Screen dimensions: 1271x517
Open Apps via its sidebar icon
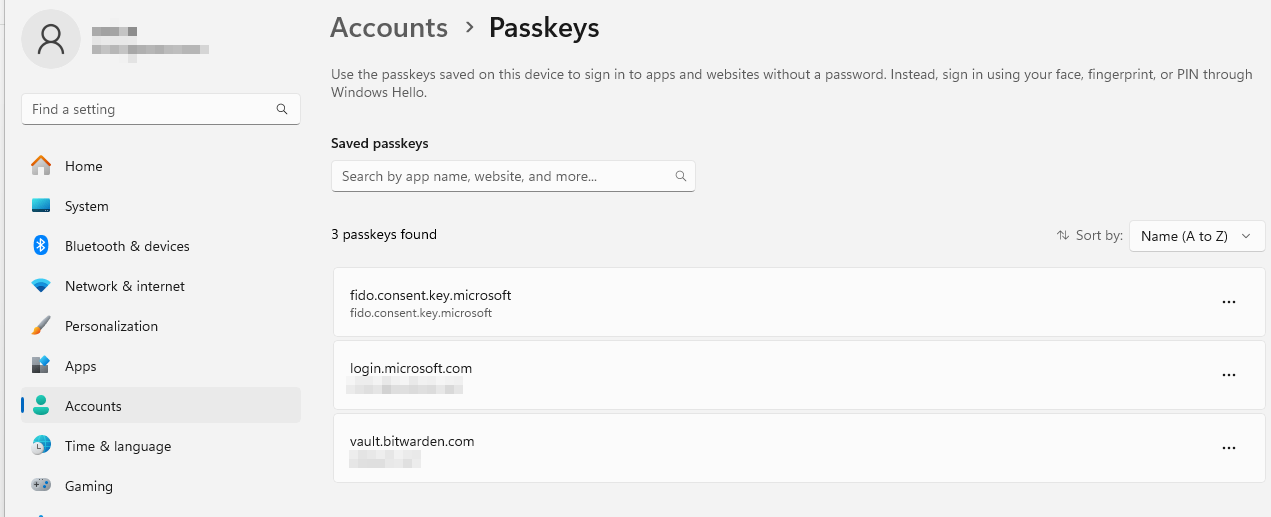tap(41, 366)
